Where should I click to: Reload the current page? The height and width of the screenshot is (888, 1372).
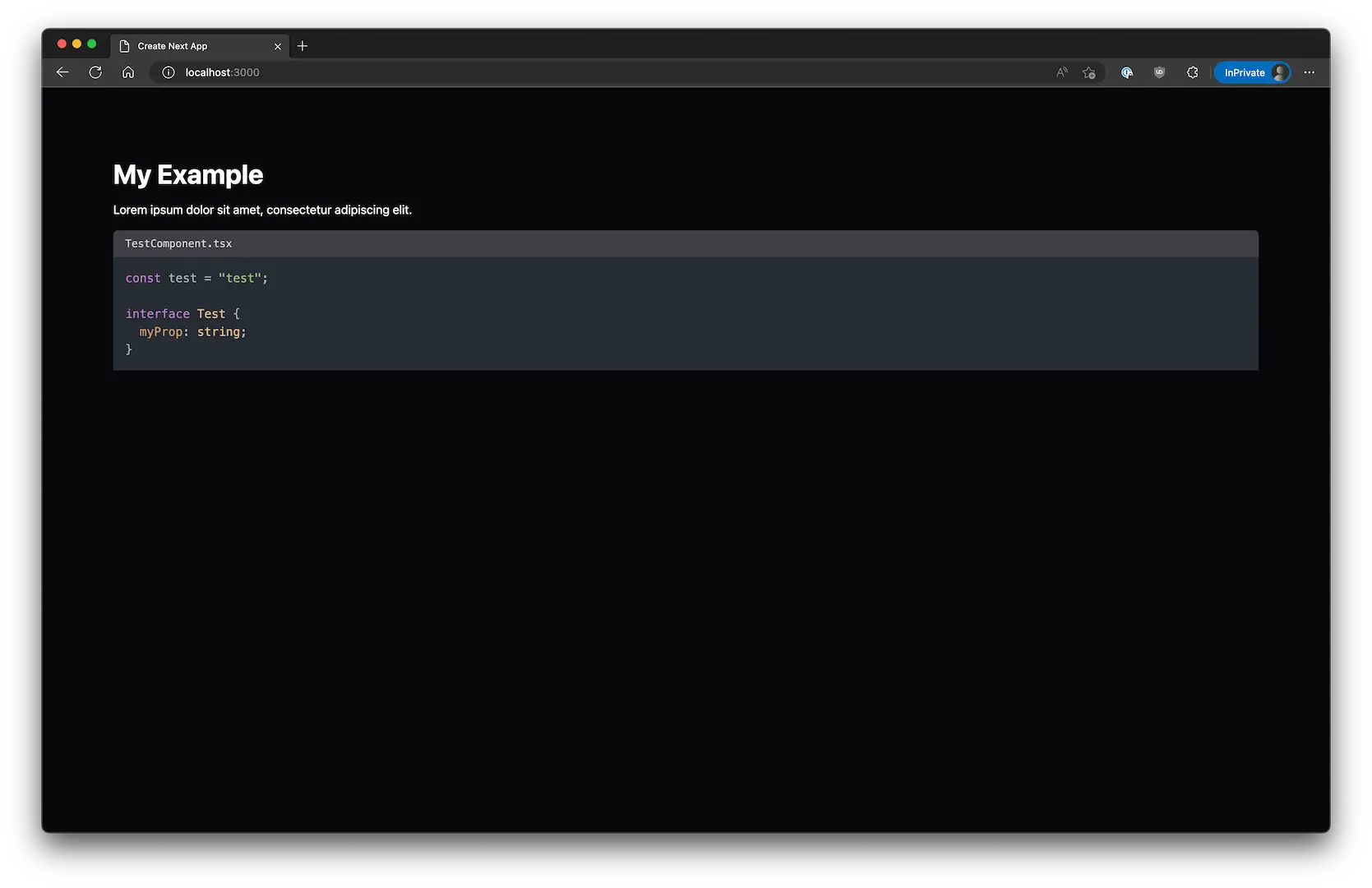point(95,72)
